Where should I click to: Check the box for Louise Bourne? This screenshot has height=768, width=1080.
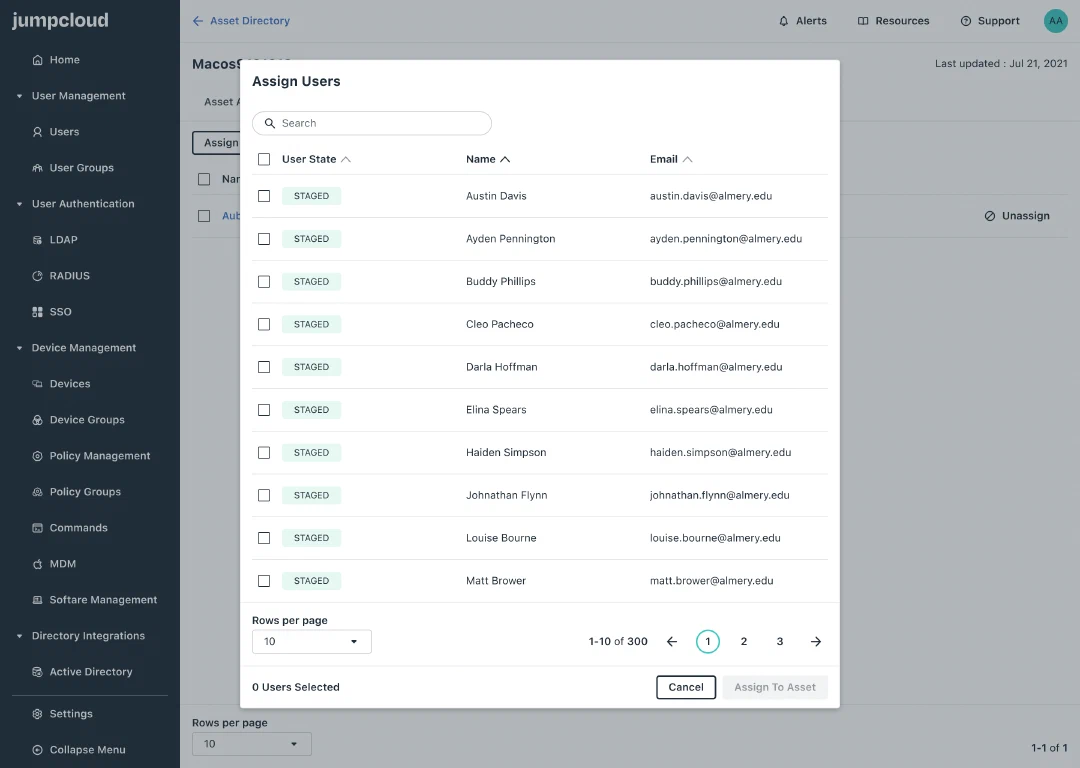264,538
